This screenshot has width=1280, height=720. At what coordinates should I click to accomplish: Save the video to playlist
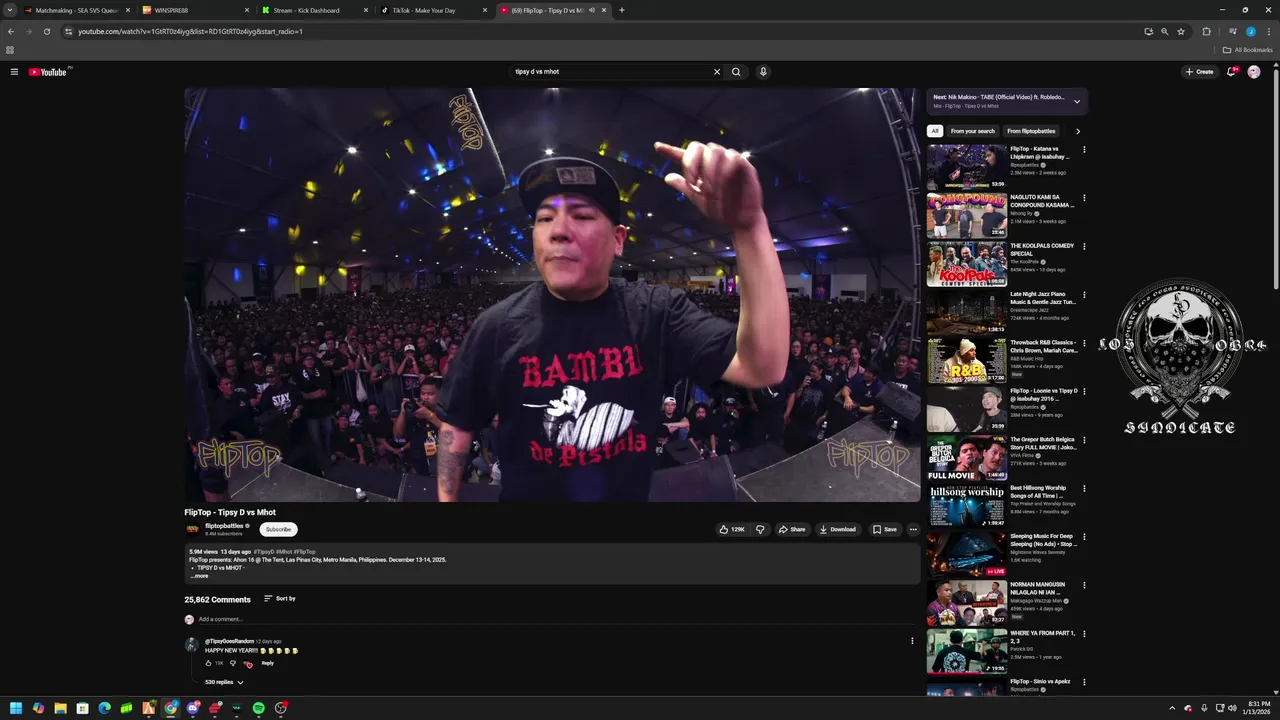click(885, 529)
